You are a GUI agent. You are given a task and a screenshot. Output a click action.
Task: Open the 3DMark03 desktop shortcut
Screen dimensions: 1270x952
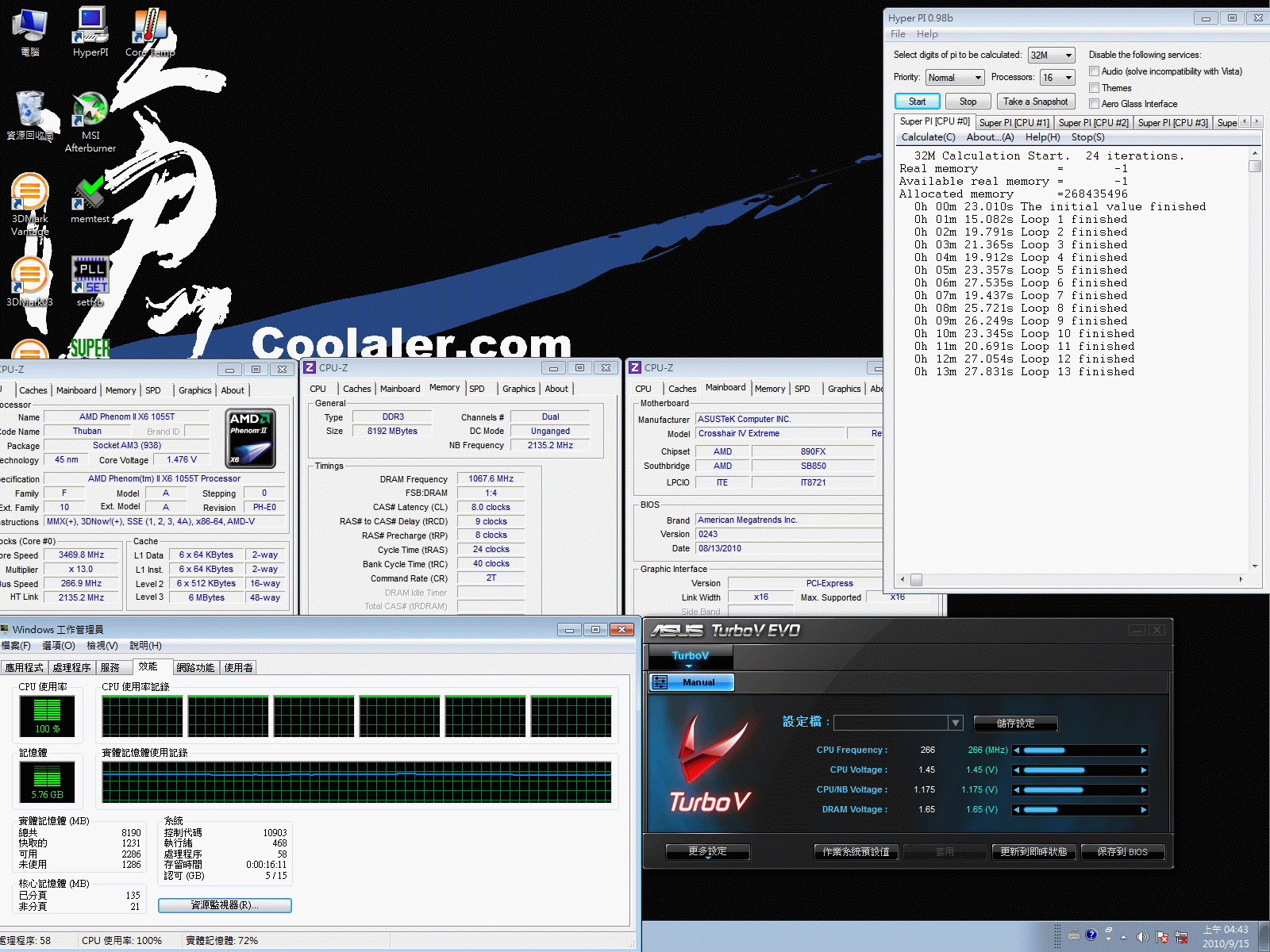(x=30, y=282)
